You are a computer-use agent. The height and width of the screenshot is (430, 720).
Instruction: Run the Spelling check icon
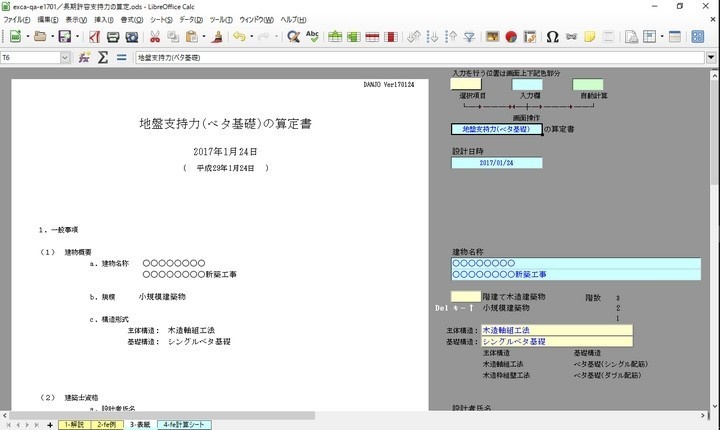pyautogui.click(x=312, y=37)
